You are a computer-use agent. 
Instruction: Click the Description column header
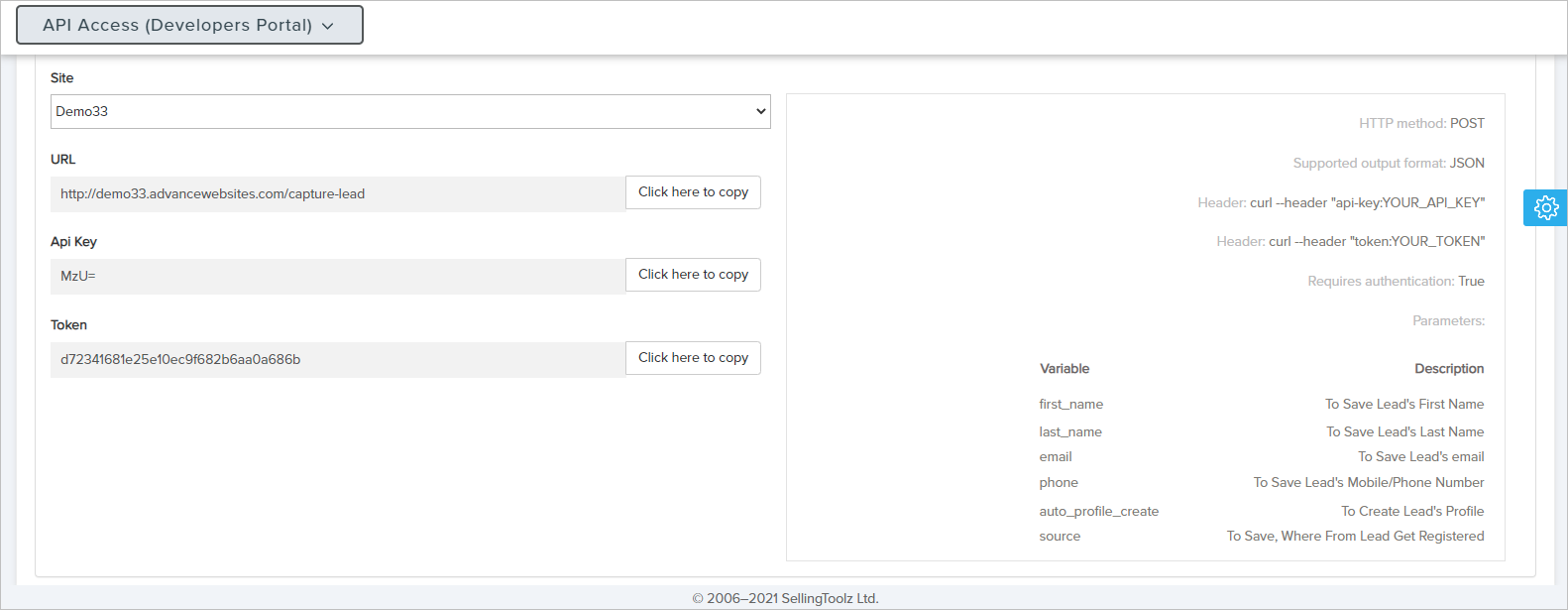[x=1448, y=369]
